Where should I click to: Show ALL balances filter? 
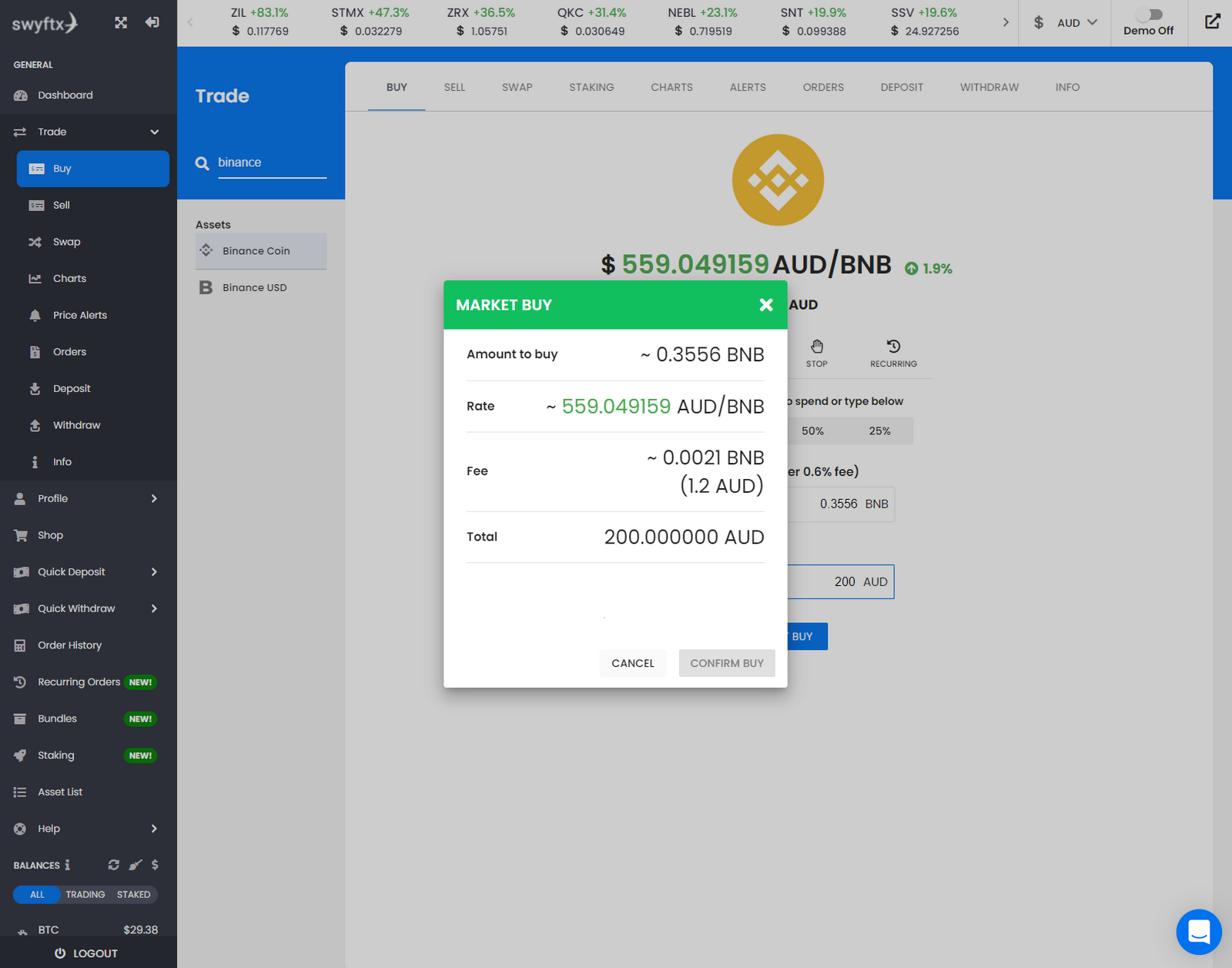click(x=37, y=894)
